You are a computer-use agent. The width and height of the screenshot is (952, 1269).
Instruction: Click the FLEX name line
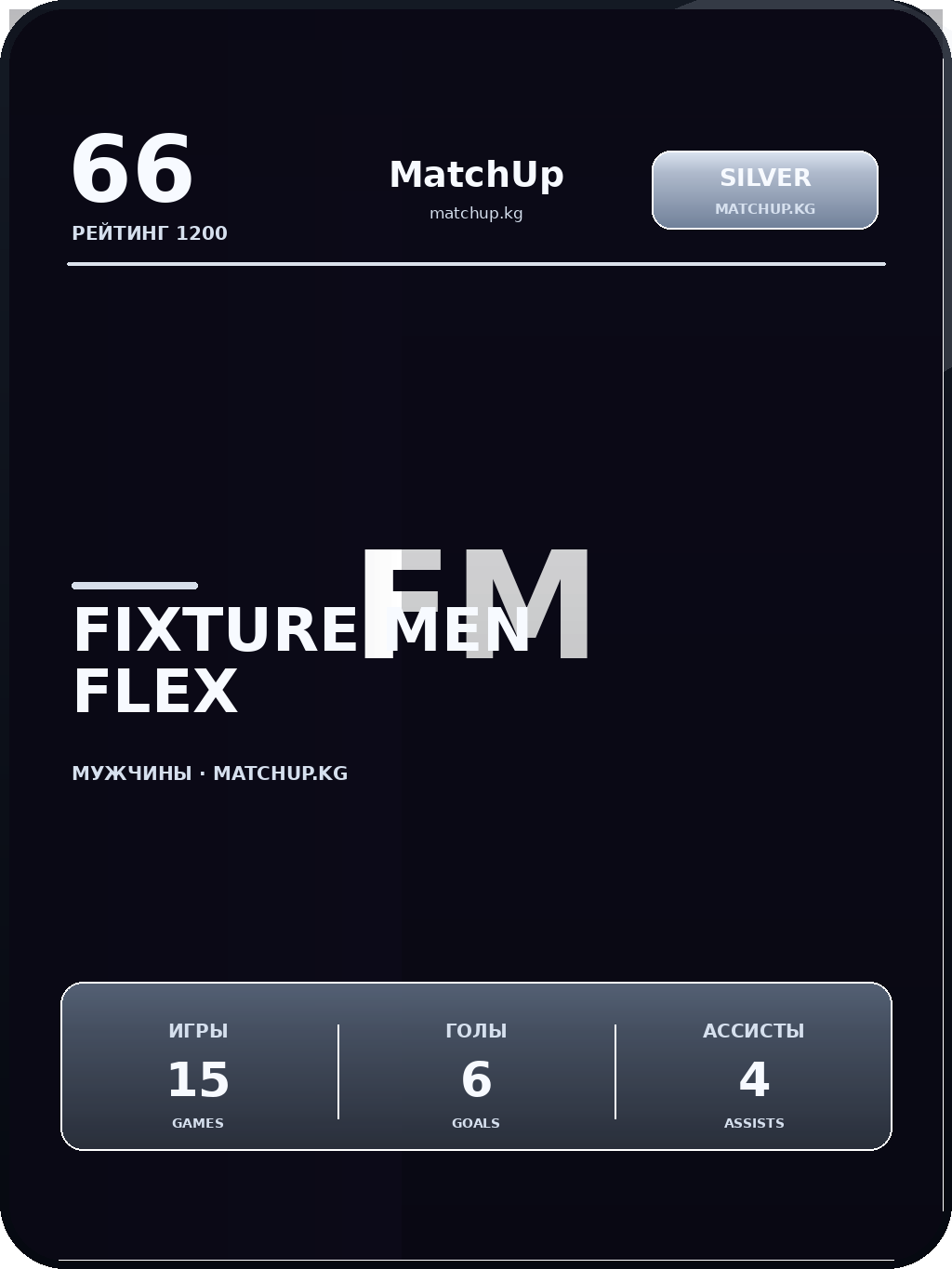coord(155,693)
